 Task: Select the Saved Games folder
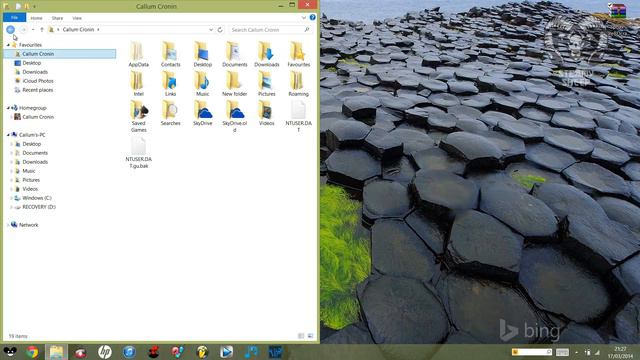point(138,116)
